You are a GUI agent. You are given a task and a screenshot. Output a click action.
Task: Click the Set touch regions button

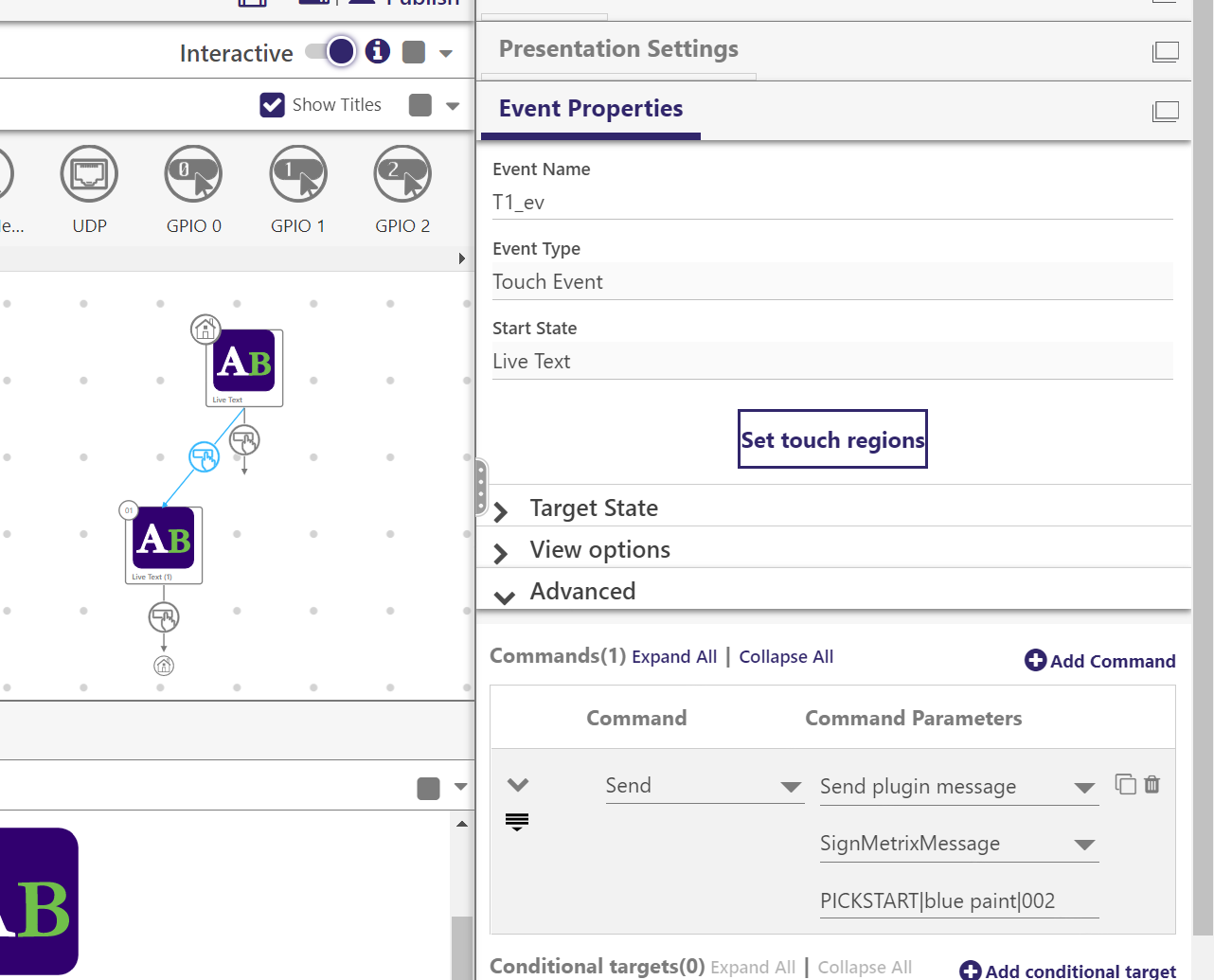(x=832, y=439)
